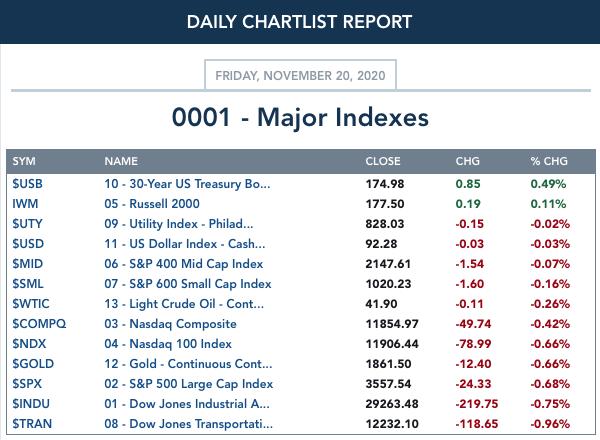Image resolution: width=600 pixels, height=440 pixels.
Task: Sort table by NAME column header
Action: click(121, 161)
